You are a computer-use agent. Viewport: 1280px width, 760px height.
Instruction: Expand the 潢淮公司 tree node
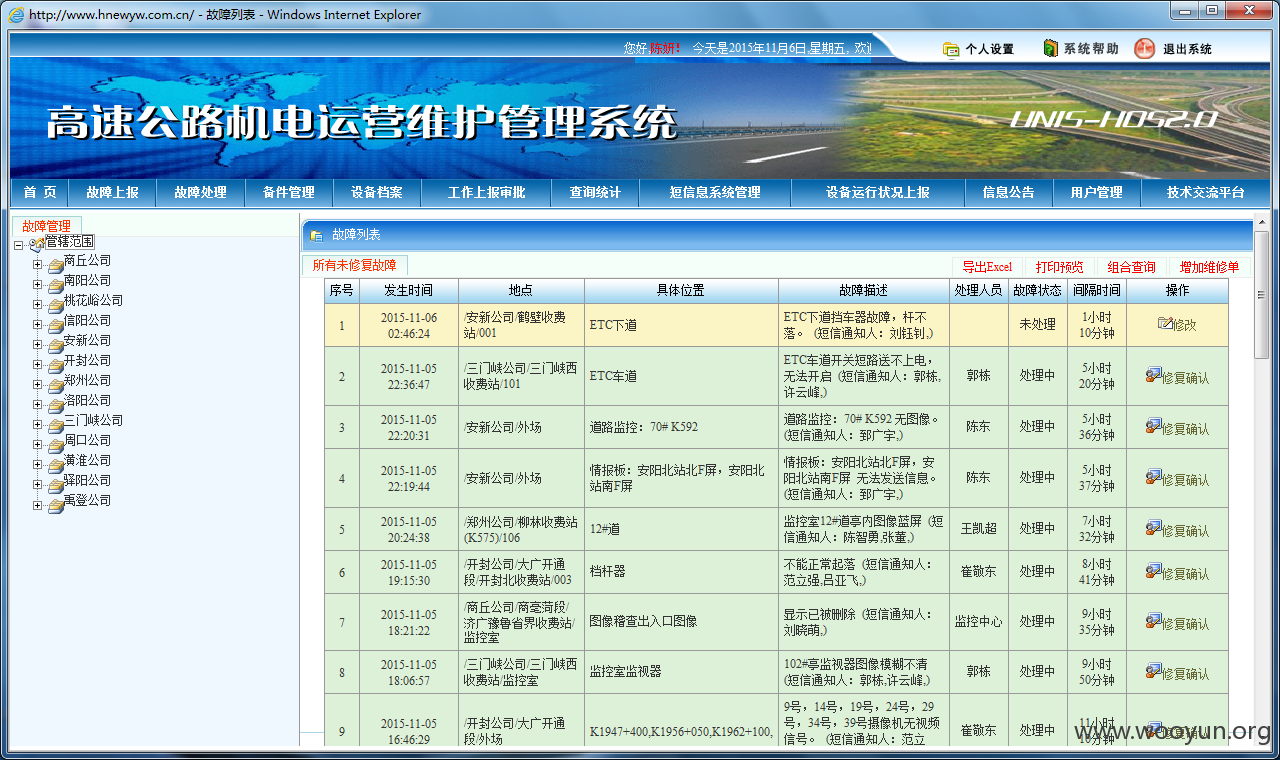[x=38, y=465]
